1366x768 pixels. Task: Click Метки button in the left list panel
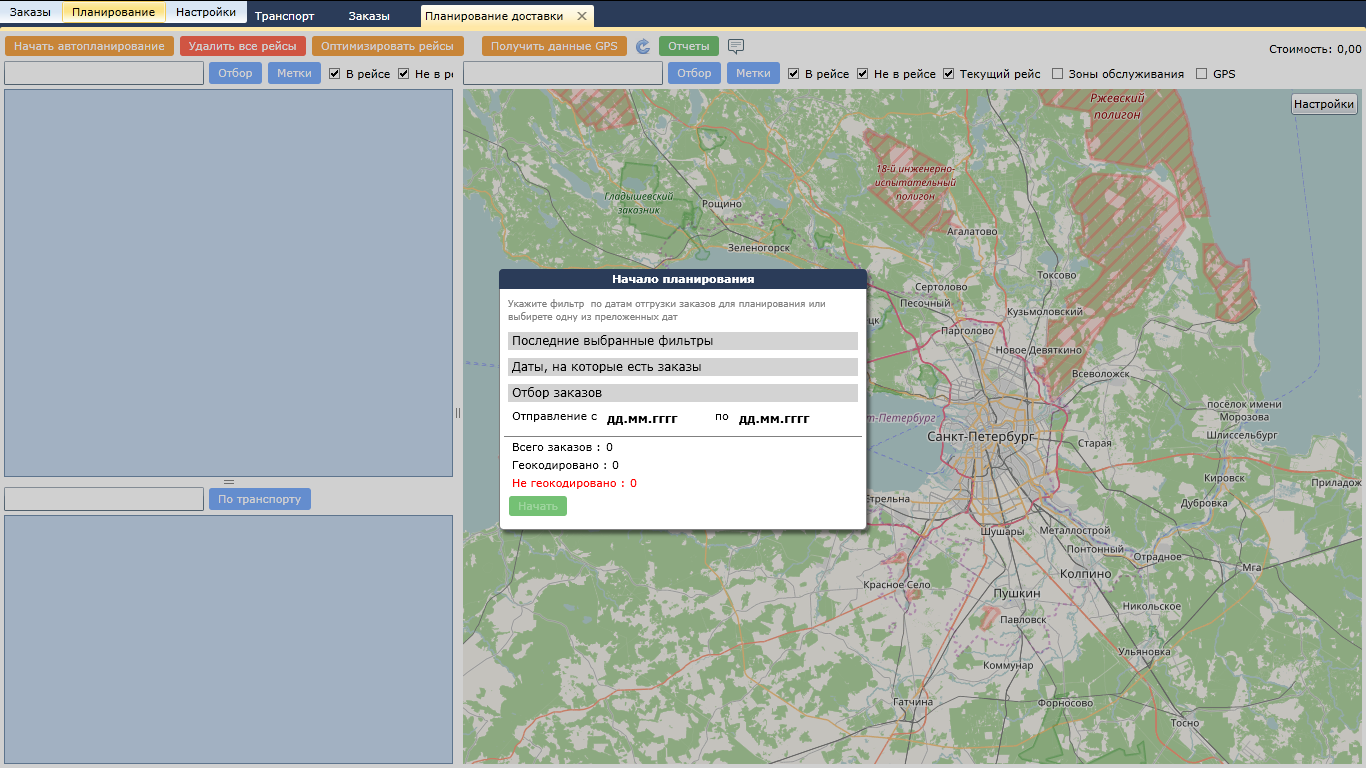pos(294,73)
